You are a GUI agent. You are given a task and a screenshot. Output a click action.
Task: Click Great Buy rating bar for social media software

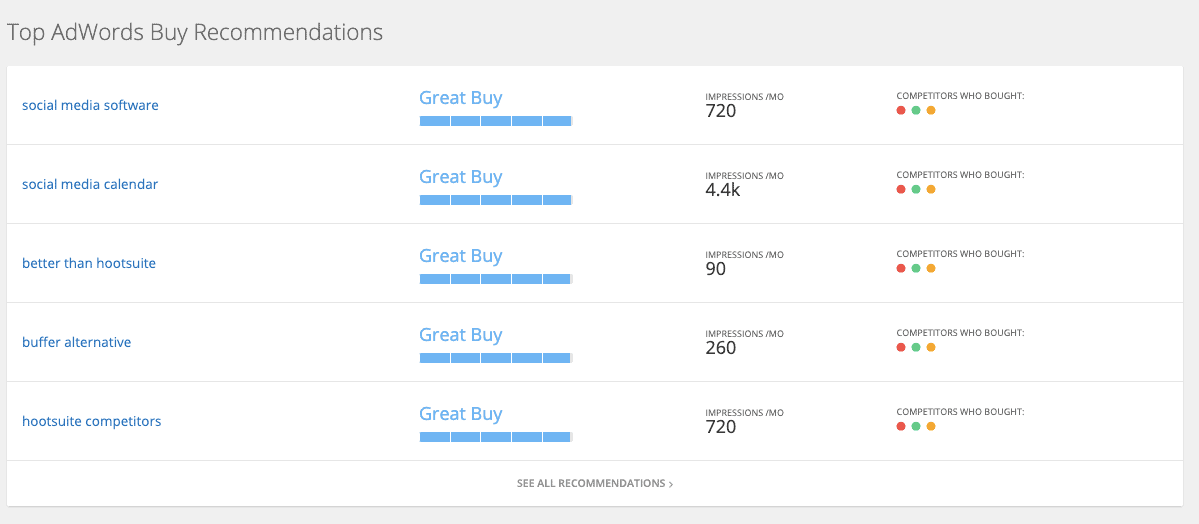tap(495, 121)
